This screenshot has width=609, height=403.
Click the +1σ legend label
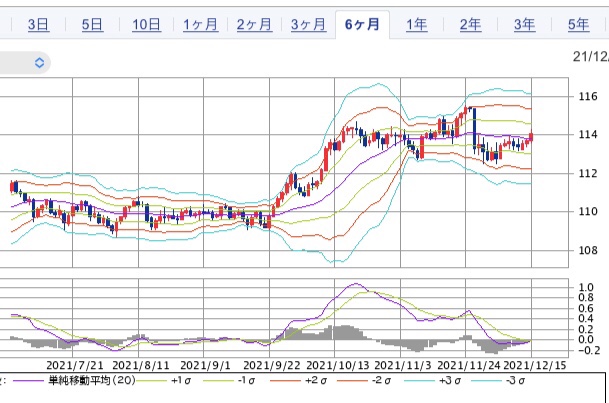tap(181, 380)
